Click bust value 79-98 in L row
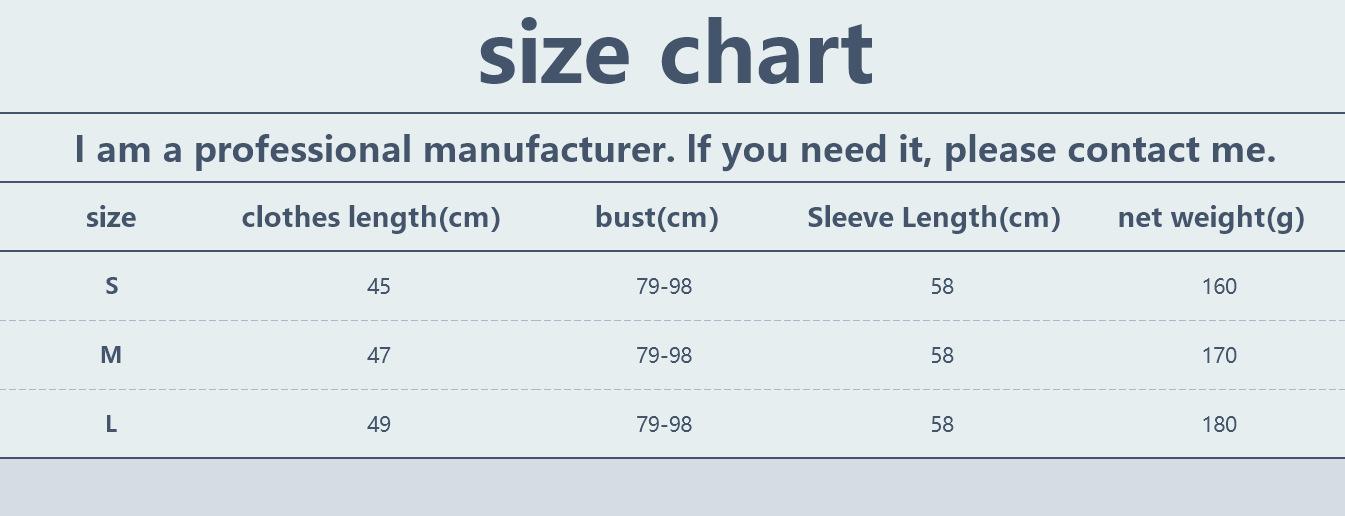1345x516 pixels. click(x=664, y=425)
